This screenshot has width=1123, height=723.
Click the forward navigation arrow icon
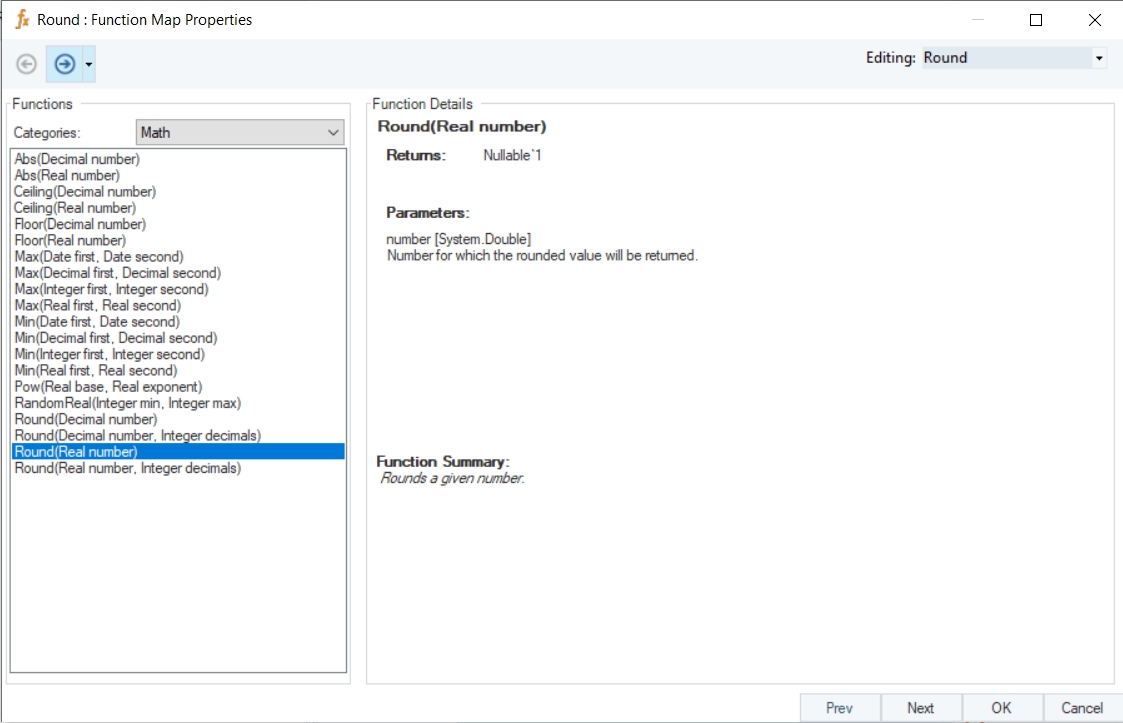pyautogui.click(x=64, y=64)
